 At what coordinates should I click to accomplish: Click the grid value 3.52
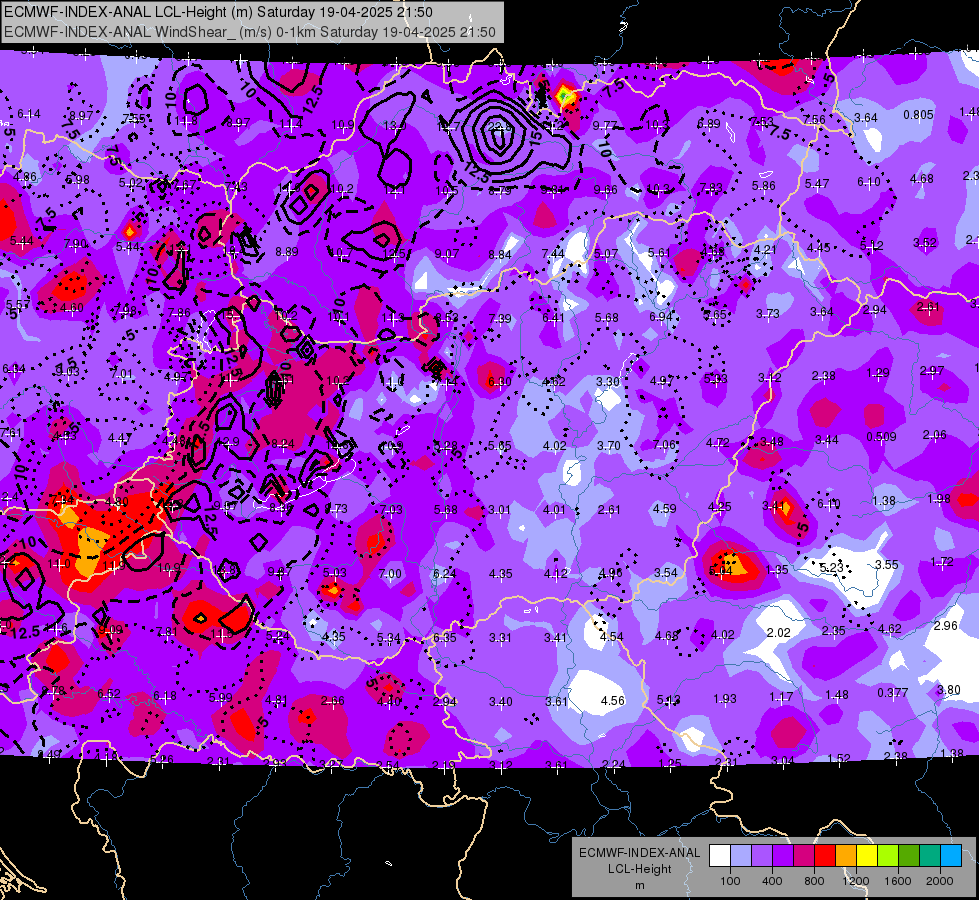925,242
